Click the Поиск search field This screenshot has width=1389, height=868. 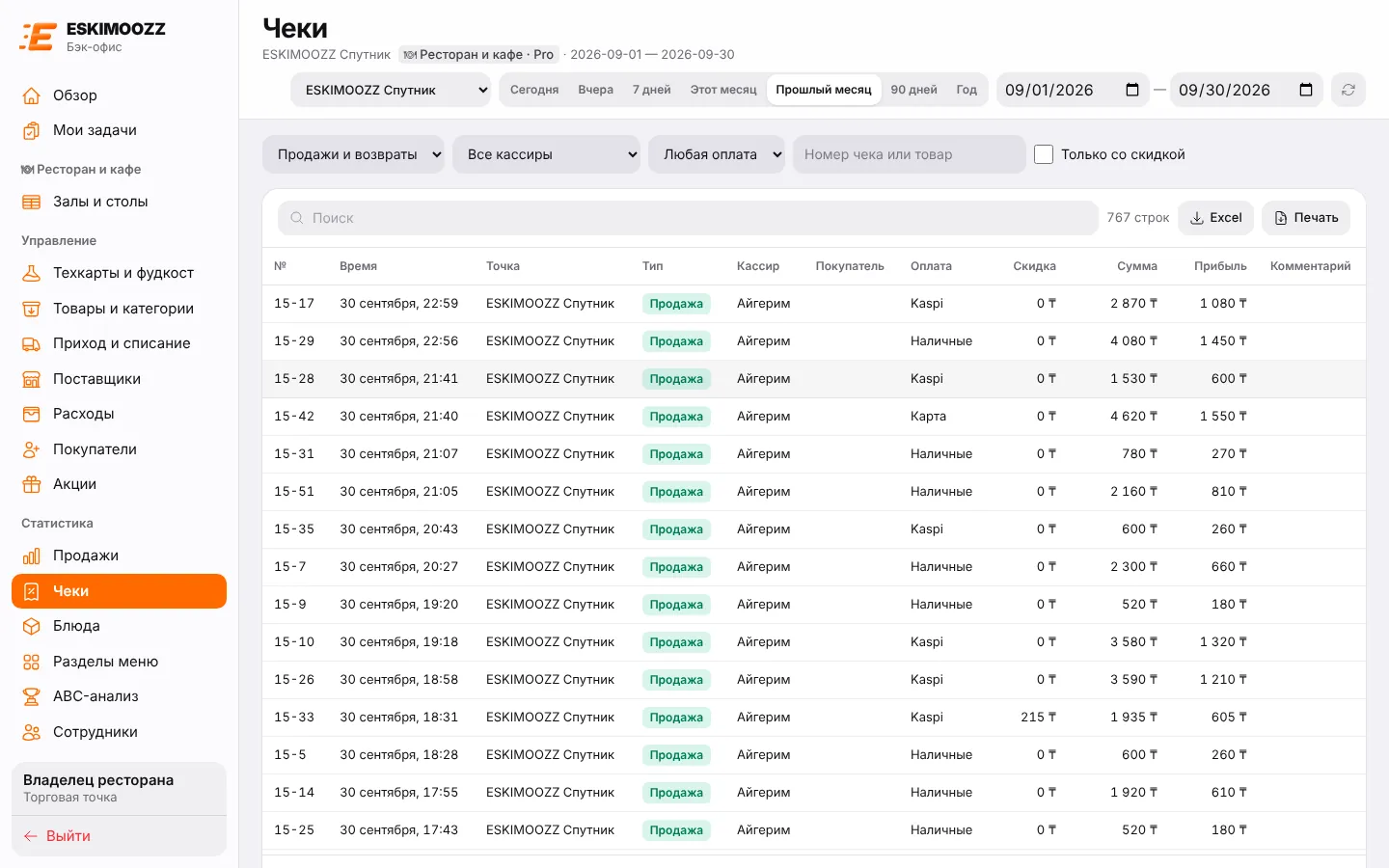tap(688, 218)
